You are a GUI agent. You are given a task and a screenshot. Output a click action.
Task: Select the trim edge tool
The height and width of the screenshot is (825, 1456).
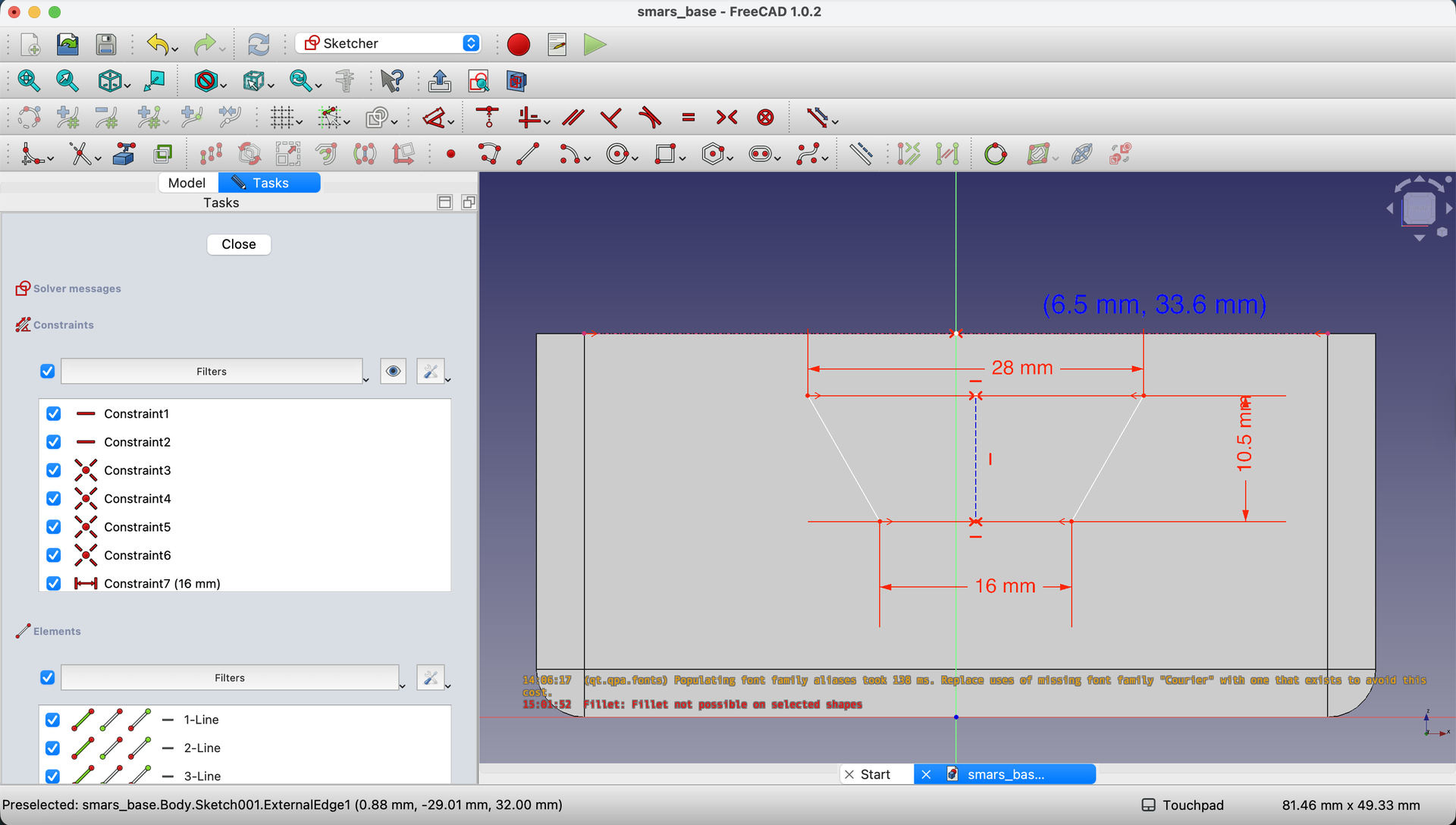tap(80, 155)
